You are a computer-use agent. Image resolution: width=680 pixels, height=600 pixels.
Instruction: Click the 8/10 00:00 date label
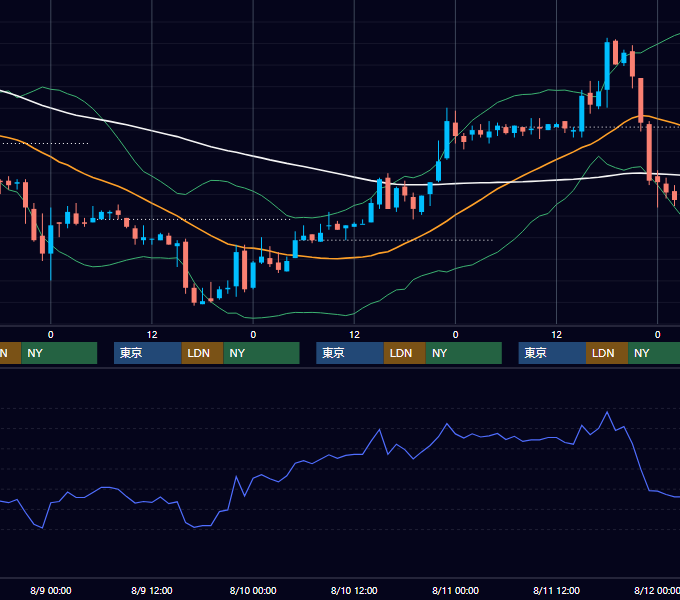coord(253,590)
